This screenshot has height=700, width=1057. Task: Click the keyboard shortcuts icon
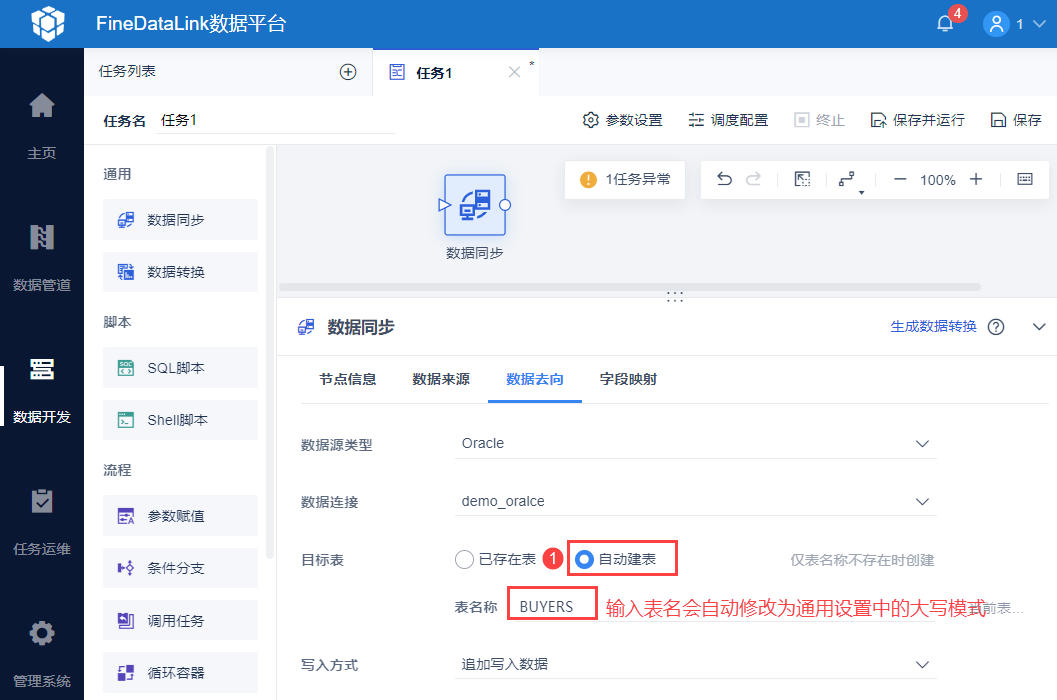coord(1025,179)
